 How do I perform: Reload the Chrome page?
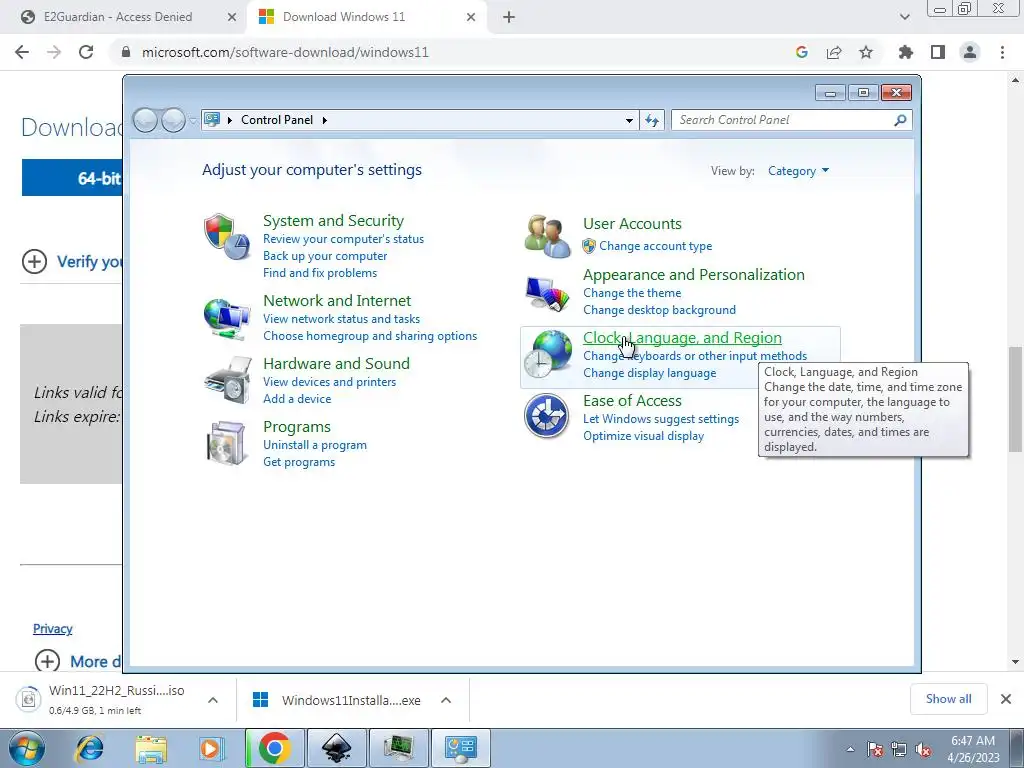coord(86,52)
